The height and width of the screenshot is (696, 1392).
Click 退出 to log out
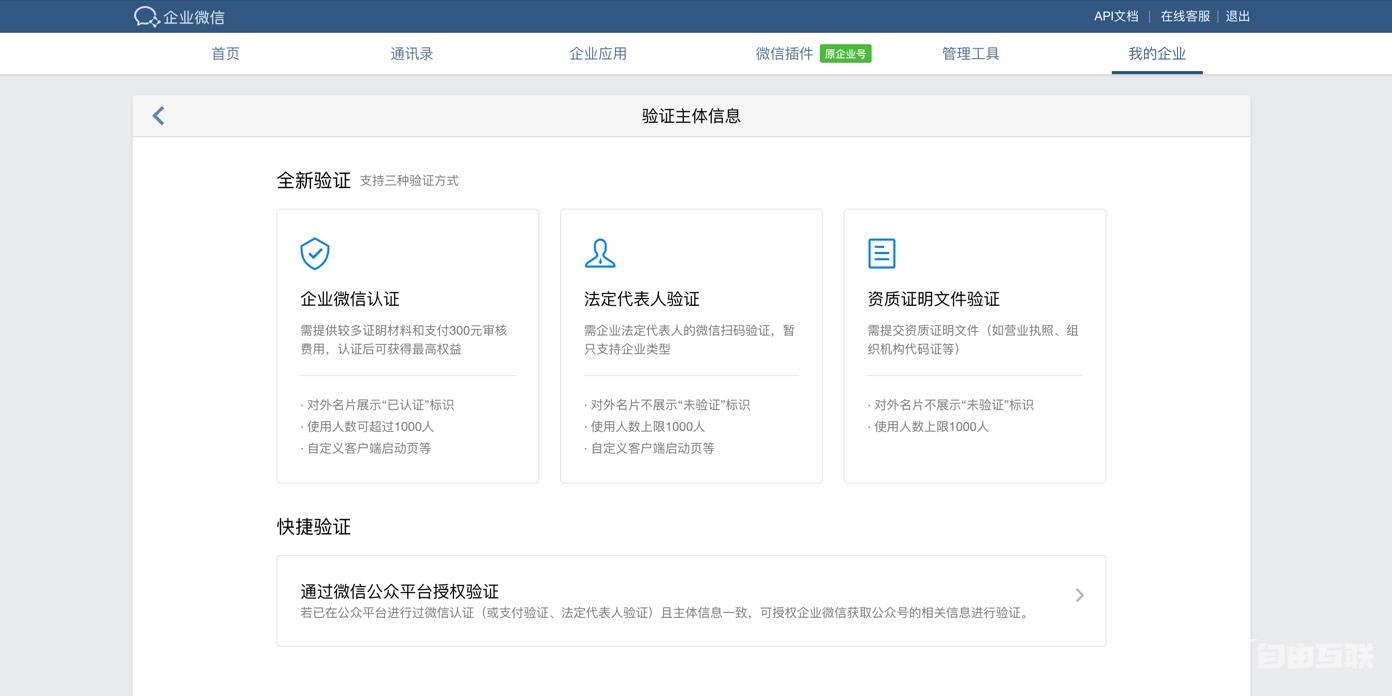tap(1237, 16)
